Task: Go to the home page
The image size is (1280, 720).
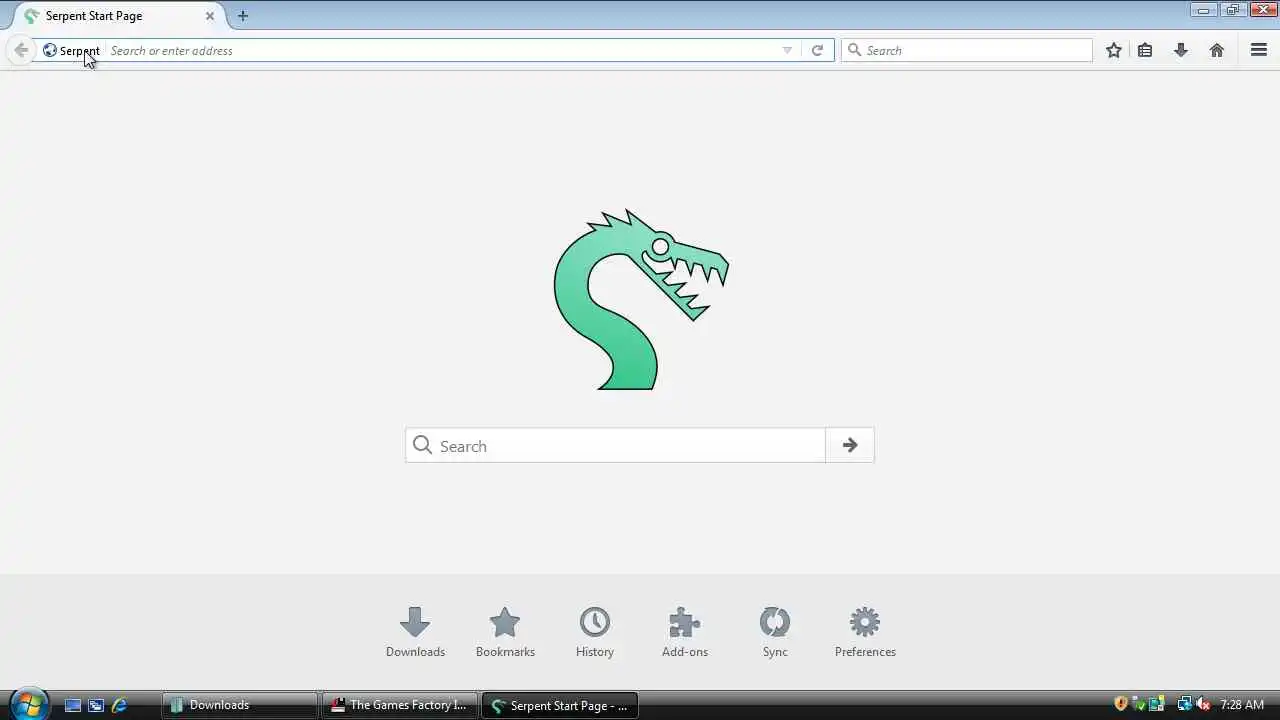Action: tap(1217, 50)
